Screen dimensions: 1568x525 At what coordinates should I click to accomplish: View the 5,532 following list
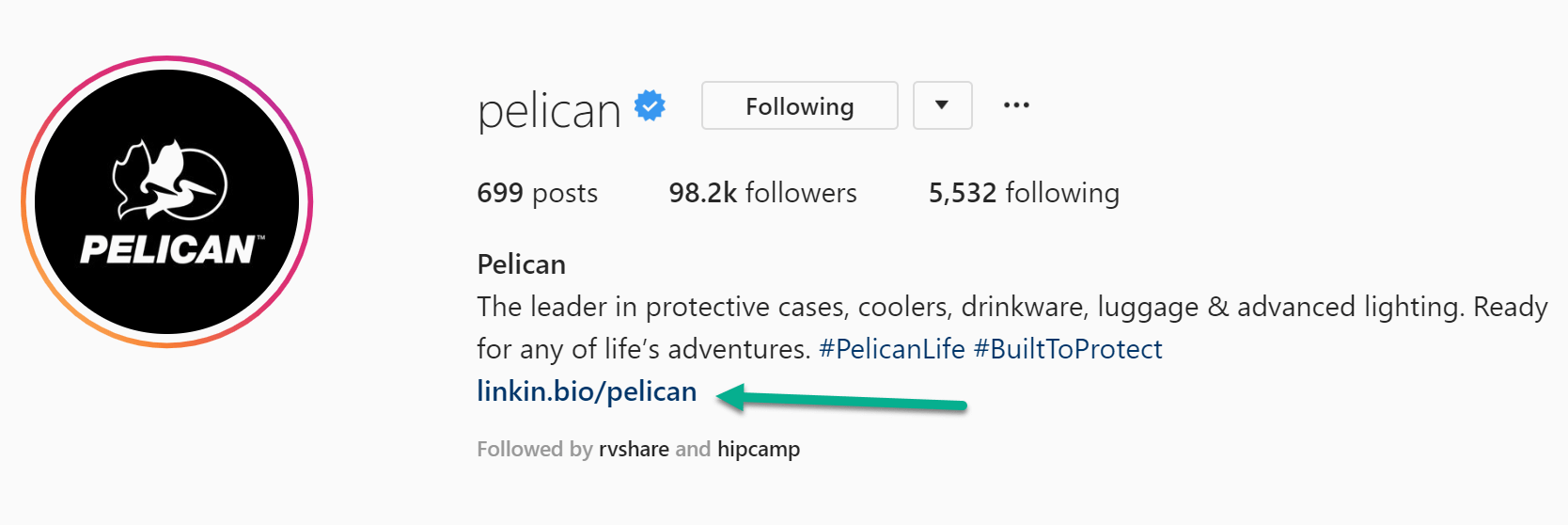tap(1024, 194)
